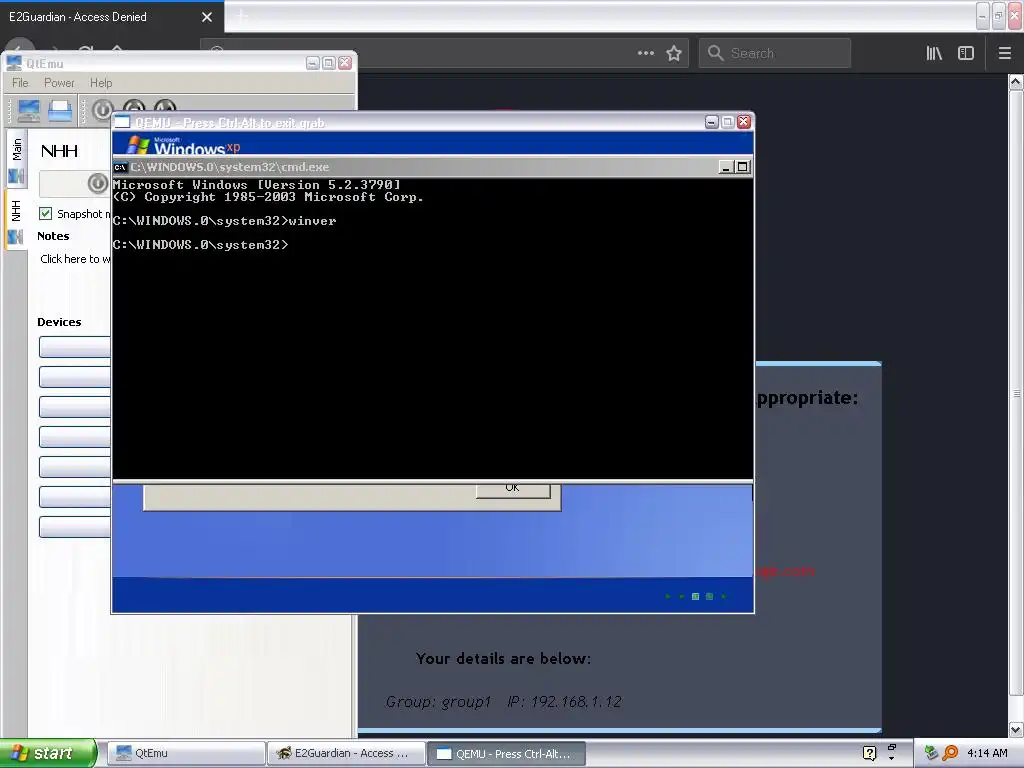Toggle the Firefox sidebar icon
The image size is (1024, 768).
coord(966,53)
